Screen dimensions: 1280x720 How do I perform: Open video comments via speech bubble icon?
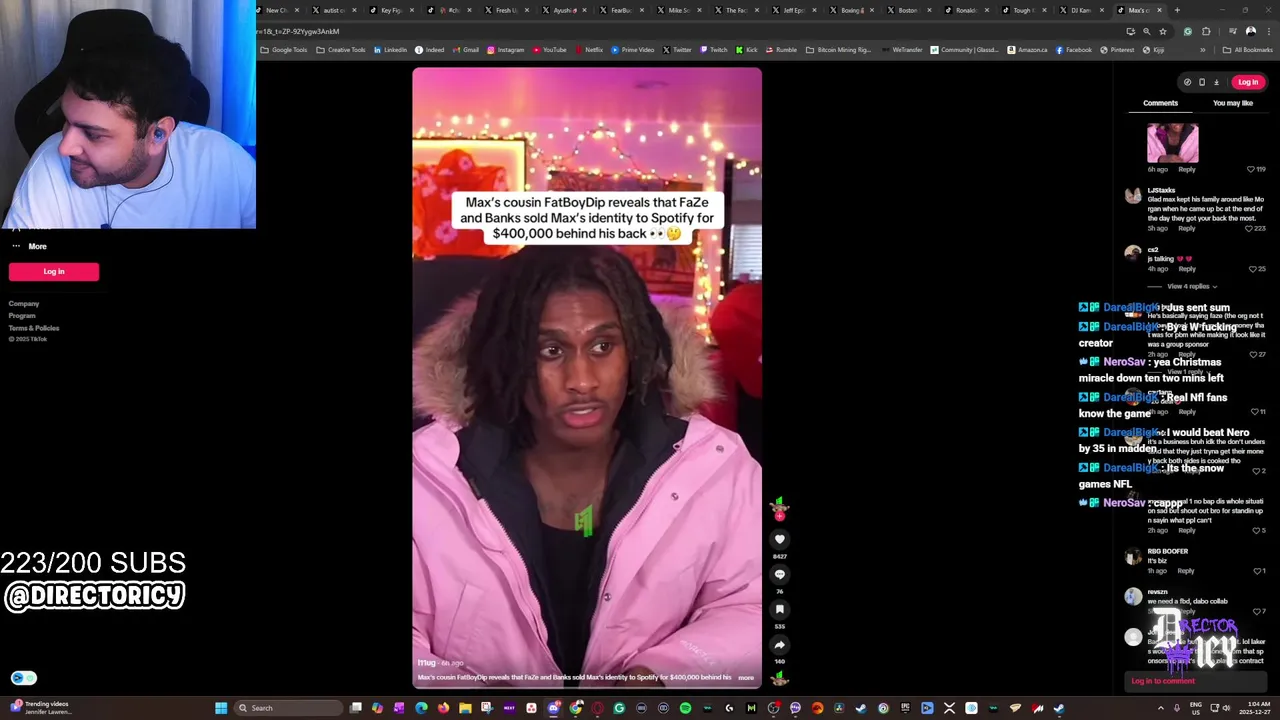[780, 574]
